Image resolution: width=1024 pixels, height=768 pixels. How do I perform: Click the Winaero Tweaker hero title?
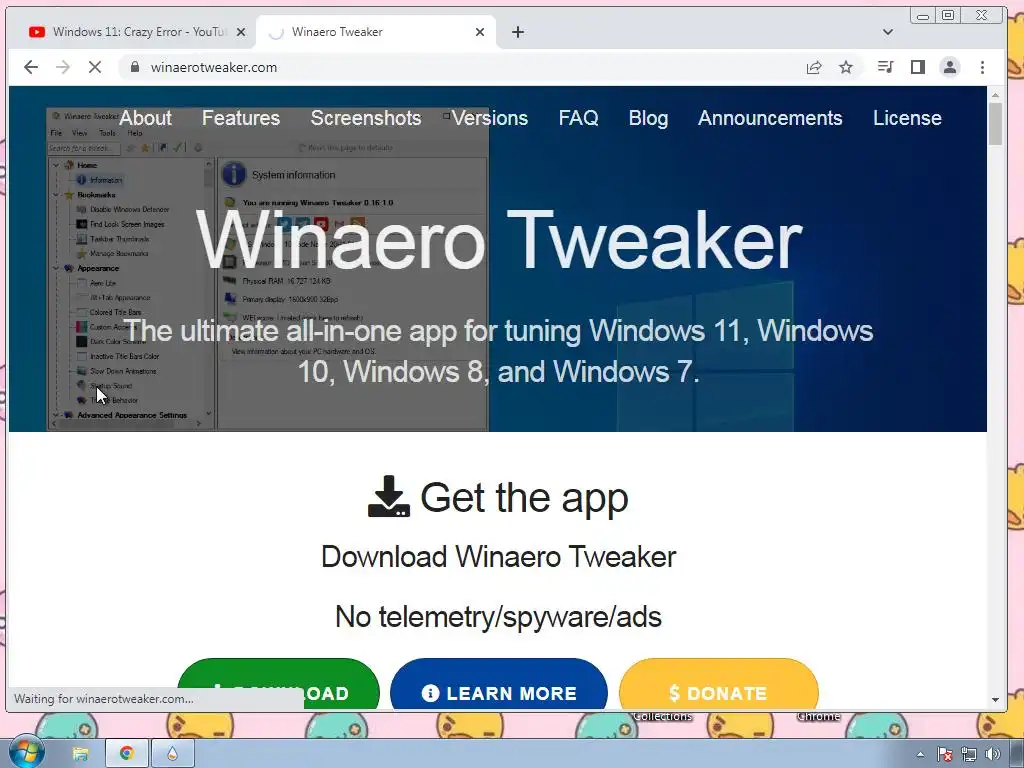(499, 240)
